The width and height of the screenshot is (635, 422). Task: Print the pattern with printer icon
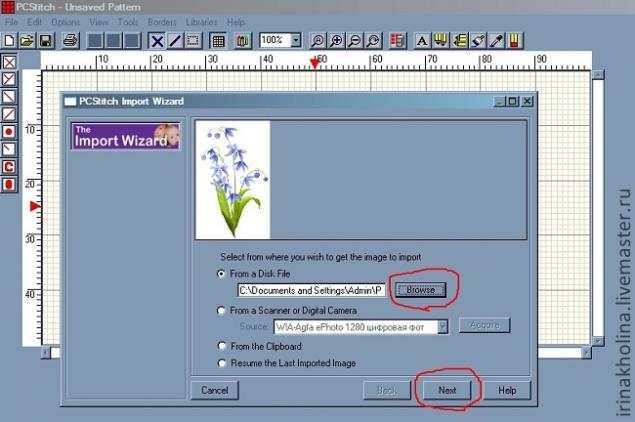(70, 41)
